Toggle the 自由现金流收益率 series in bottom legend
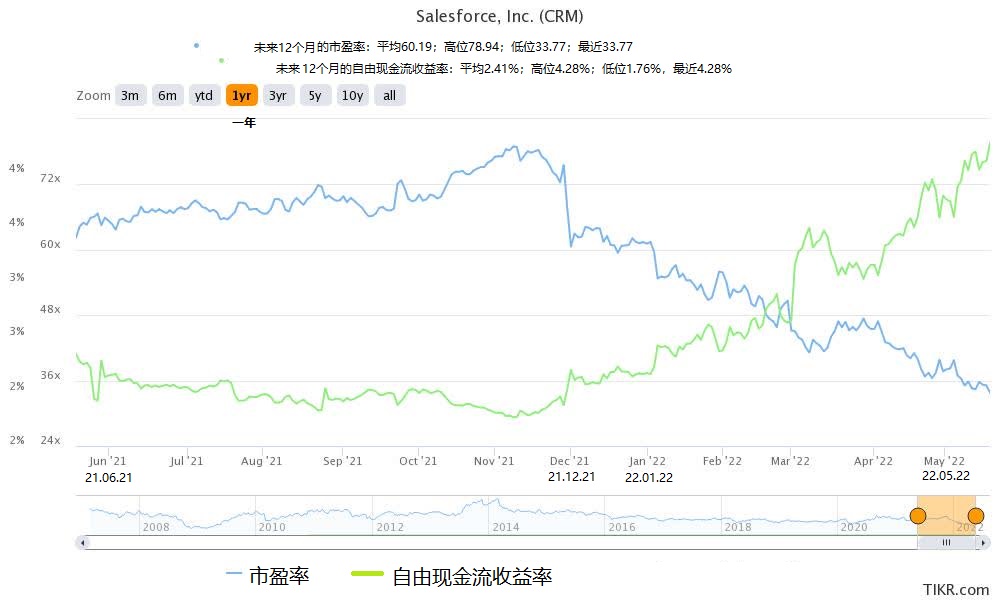This screenshot has width=1000, height=600. [x=452, y=576]
